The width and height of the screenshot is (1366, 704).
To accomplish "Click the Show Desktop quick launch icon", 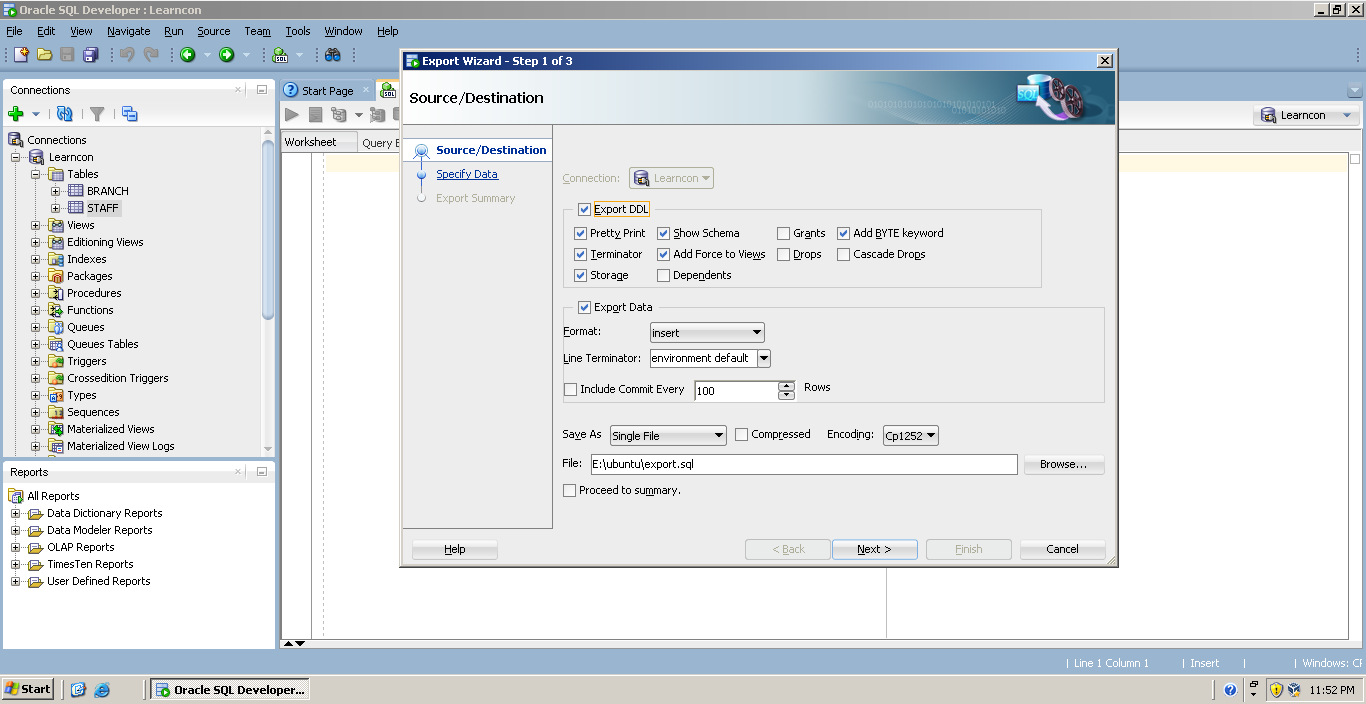I will (x=79, y=689).
